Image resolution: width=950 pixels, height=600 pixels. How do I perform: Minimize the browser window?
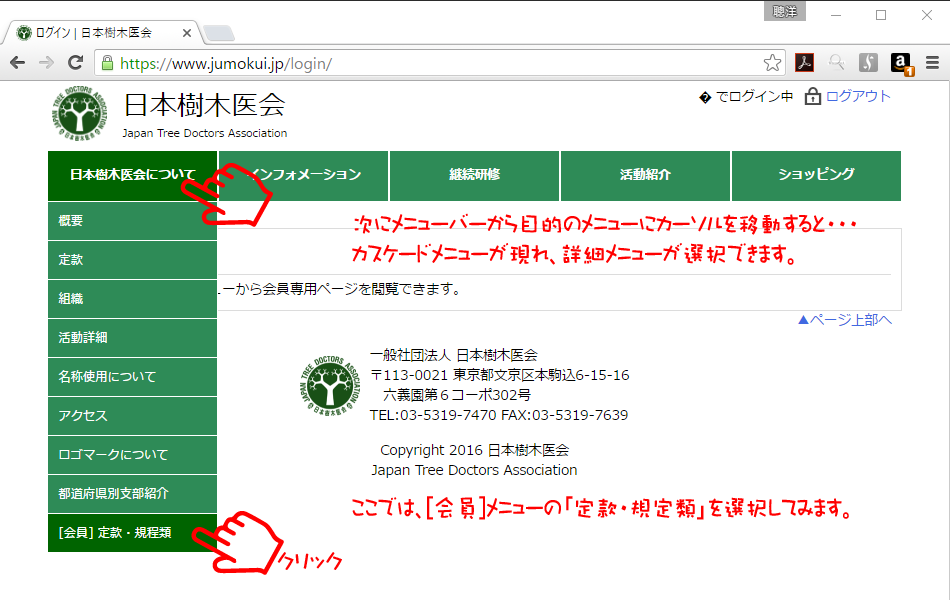pos(836,15)
